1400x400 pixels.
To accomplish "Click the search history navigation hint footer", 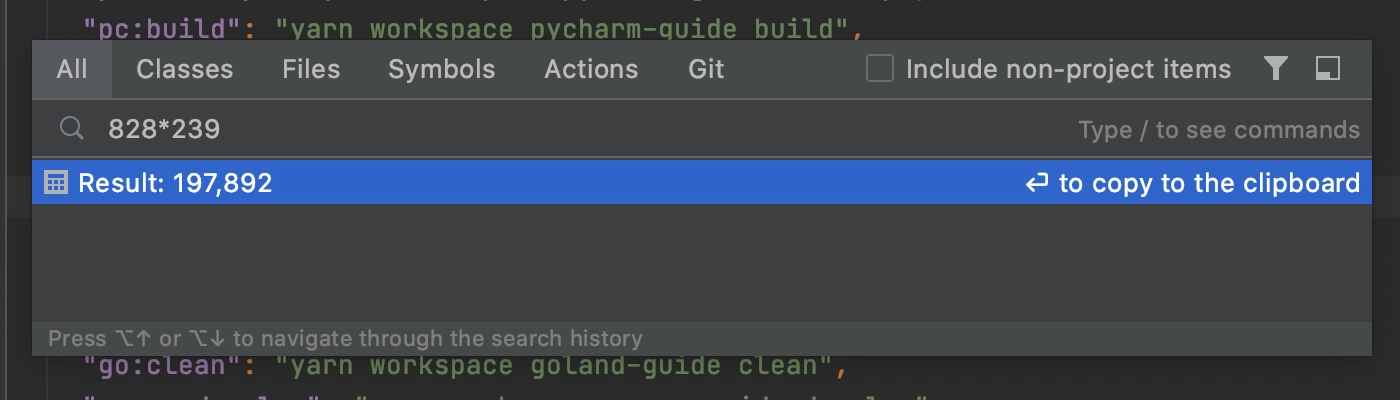I will point(346,338).
